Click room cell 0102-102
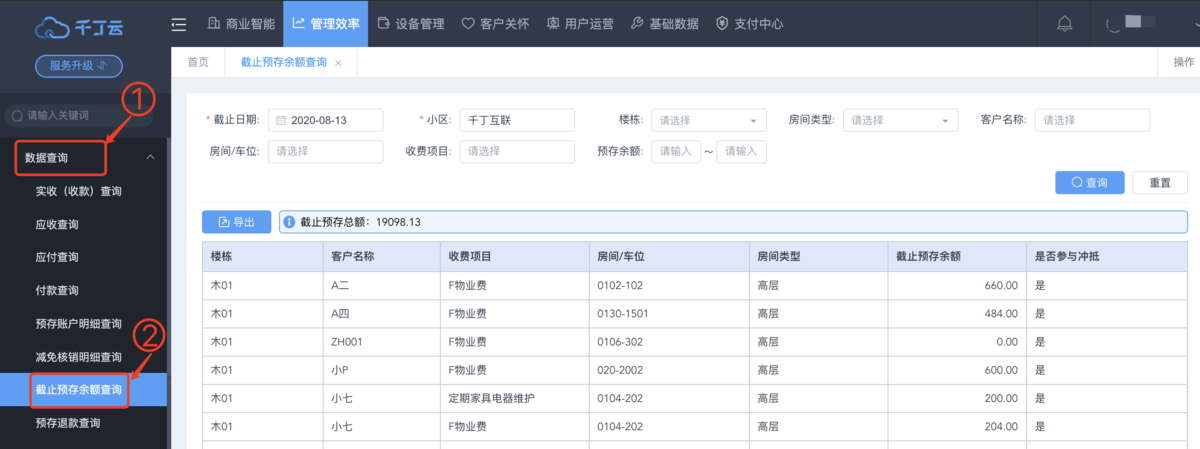This screenshot has width=1200, height=449. tap(620, 285)
